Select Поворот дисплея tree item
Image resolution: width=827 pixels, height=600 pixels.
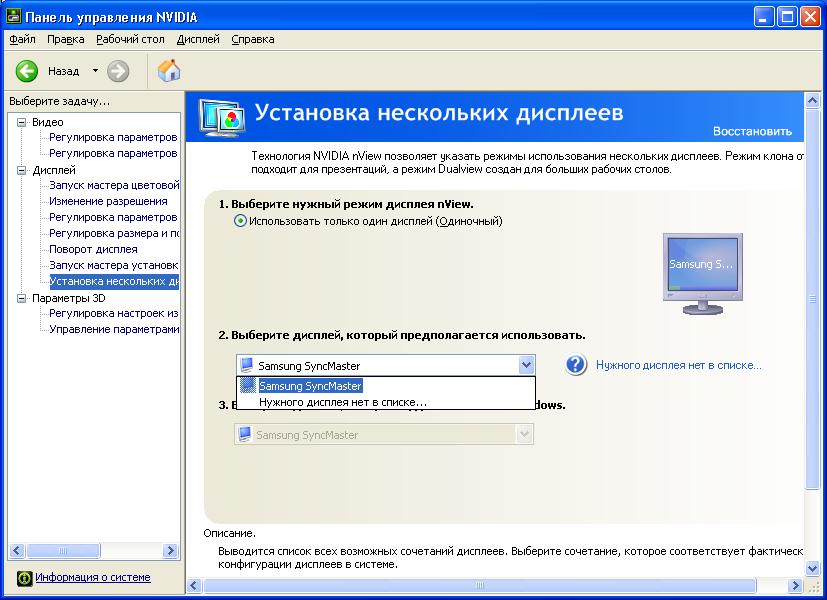pos(93,249)
